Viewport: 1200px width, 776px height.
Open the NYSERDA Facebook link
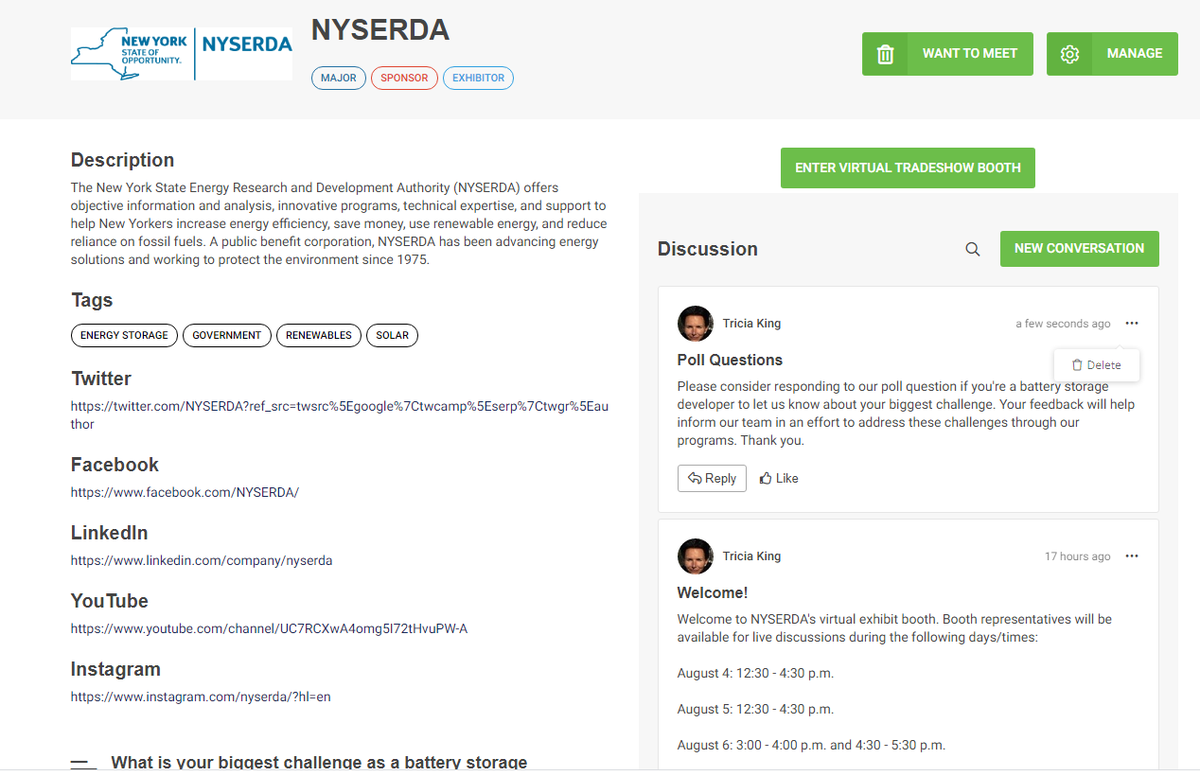tap(185, 492)
